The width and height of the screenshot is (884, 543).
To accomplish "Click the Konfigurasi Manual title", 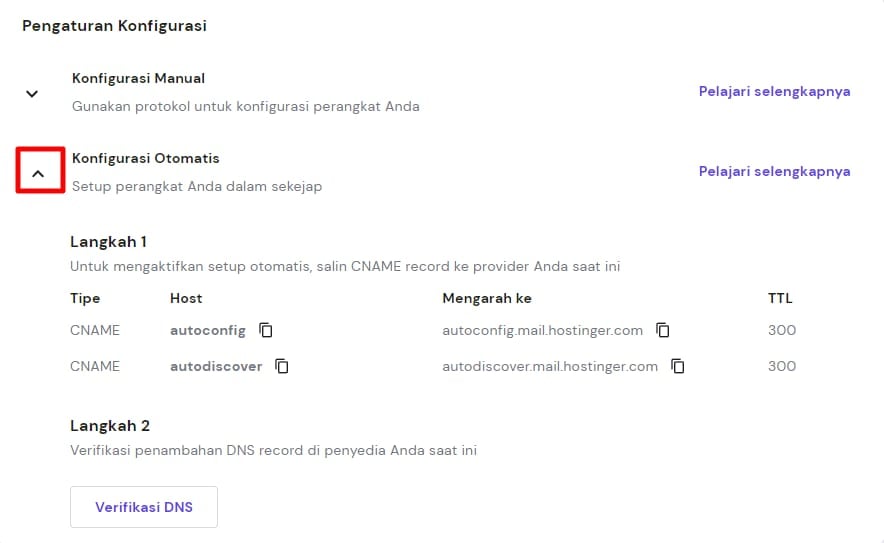I will [x=138, y=78].
